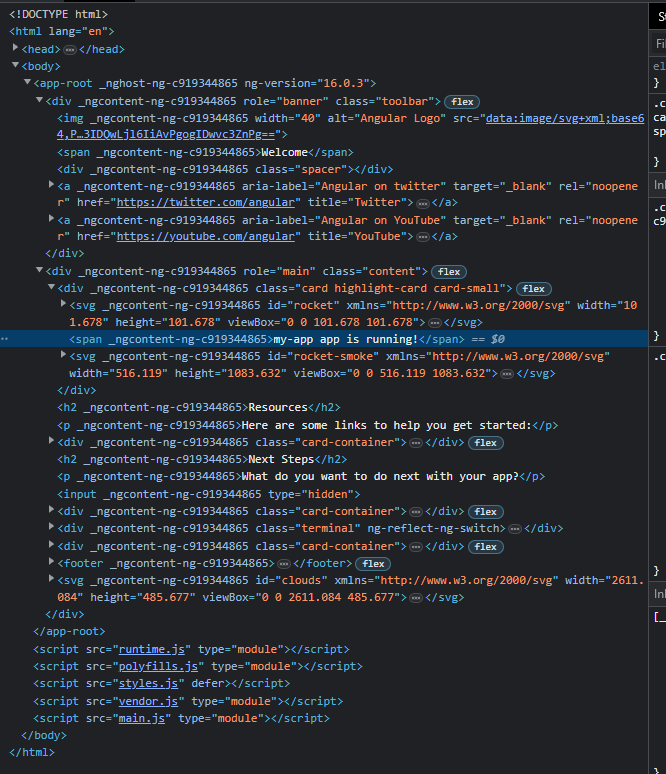Expand the Angular on twitter anchor
This screenshot has width=666, height=774.
(51, 185)
